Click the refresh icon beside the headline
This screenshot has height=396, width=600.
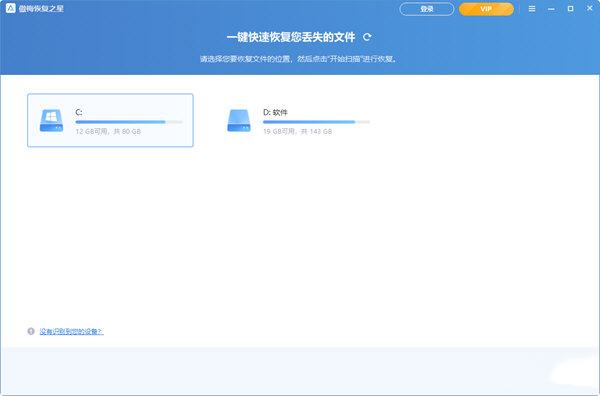coord(367,37)
